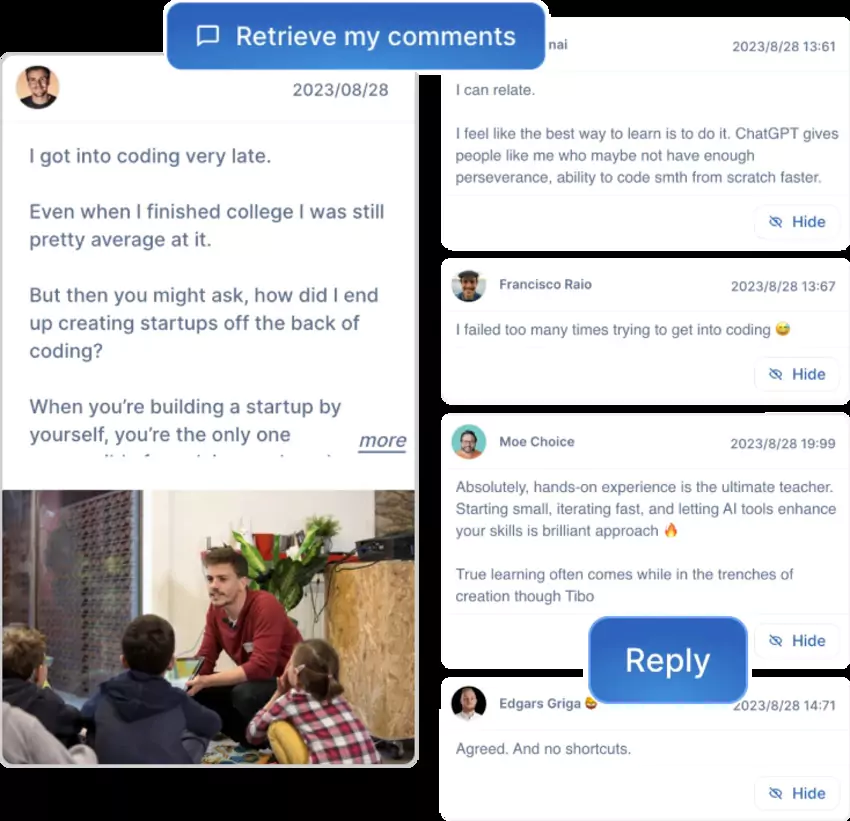Click the crossed-eye icon in Francisco's Hide button

coord(776,374)
